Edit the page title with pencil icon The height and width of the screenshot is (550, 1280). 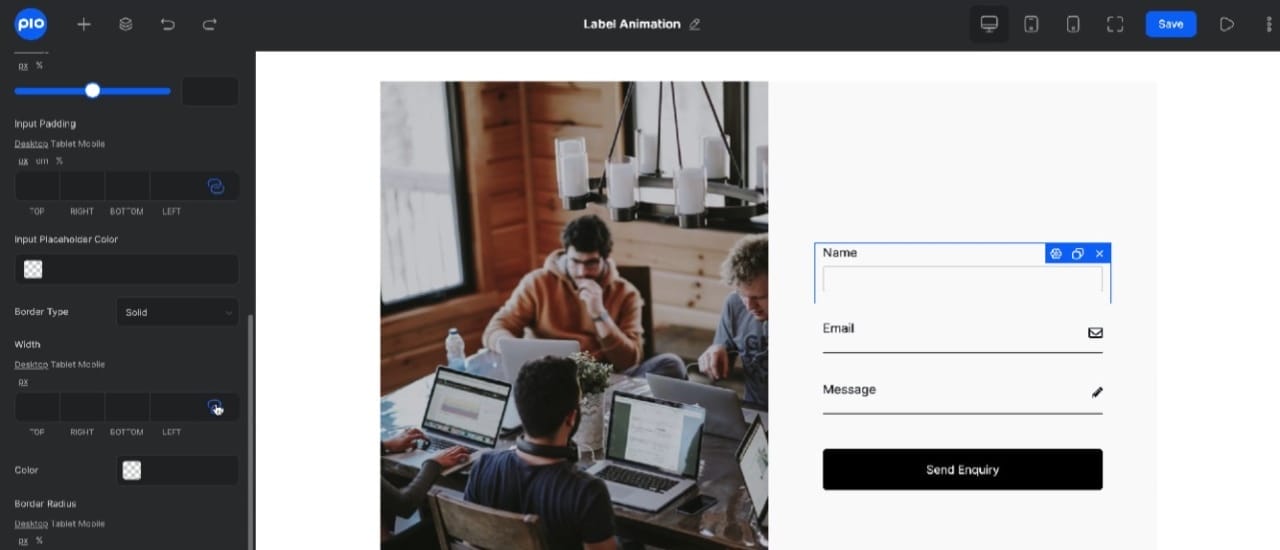pos(695,24)
